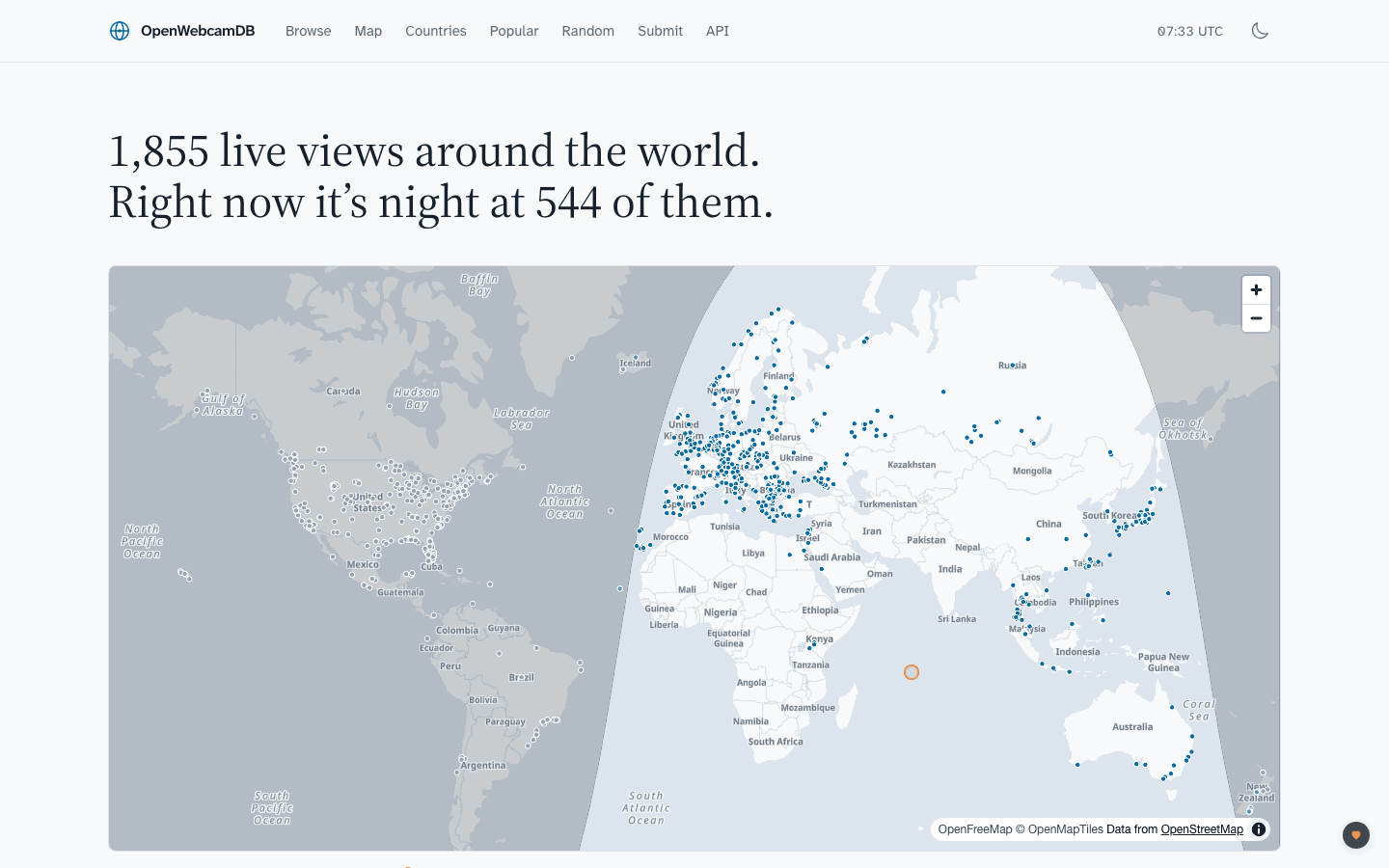Viewport: 1389px width, 868px height.
Task: Click the Labrador Sea map label
Action: 522,419
